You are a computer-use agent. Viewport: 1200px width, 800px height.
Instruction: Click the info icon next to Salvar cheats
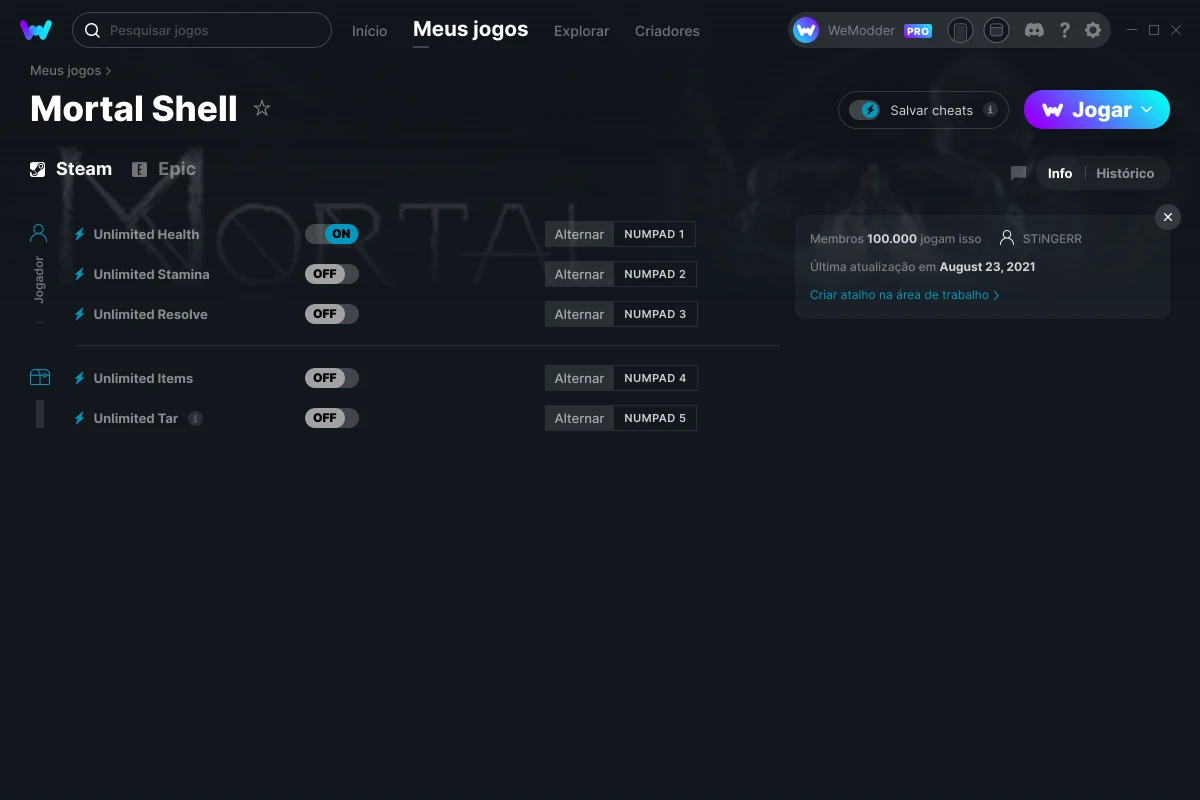pyautogui.click(x=990, y=110)
